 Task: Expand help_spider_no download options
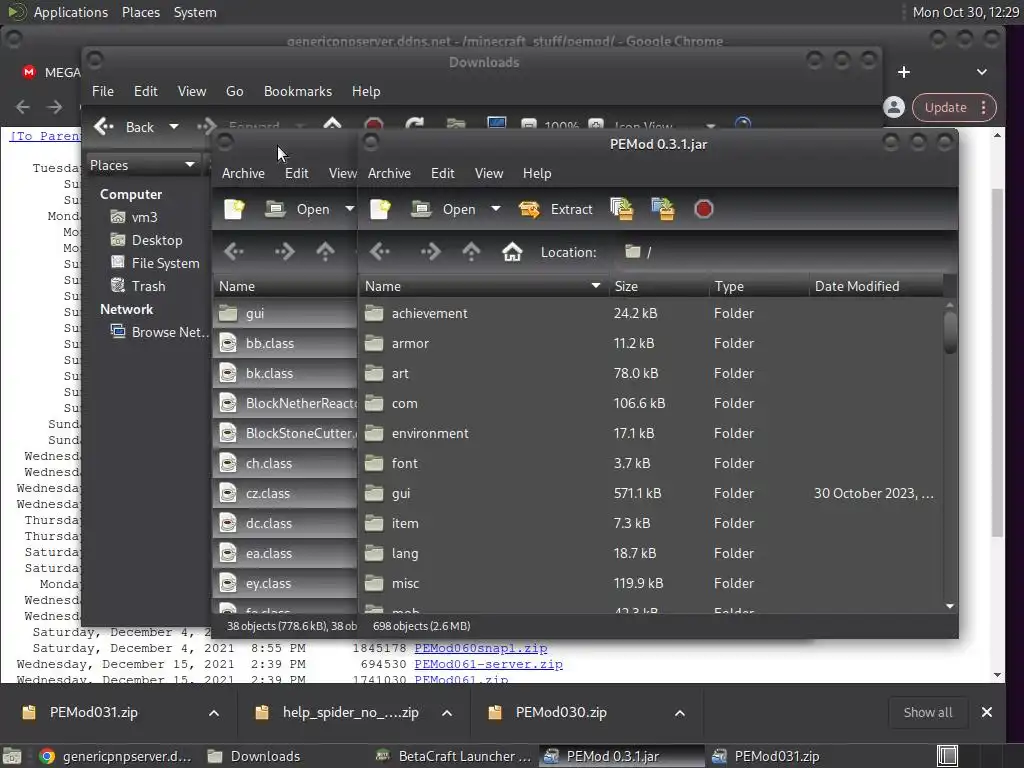447,712
